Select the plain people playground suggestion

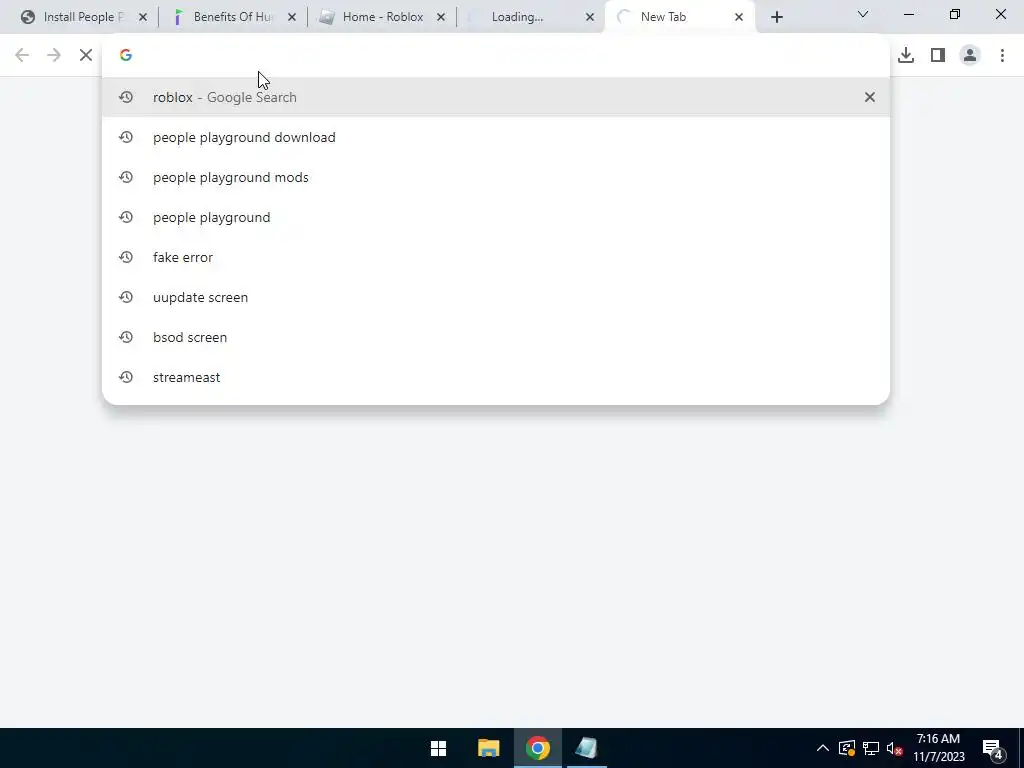[496, 217]
